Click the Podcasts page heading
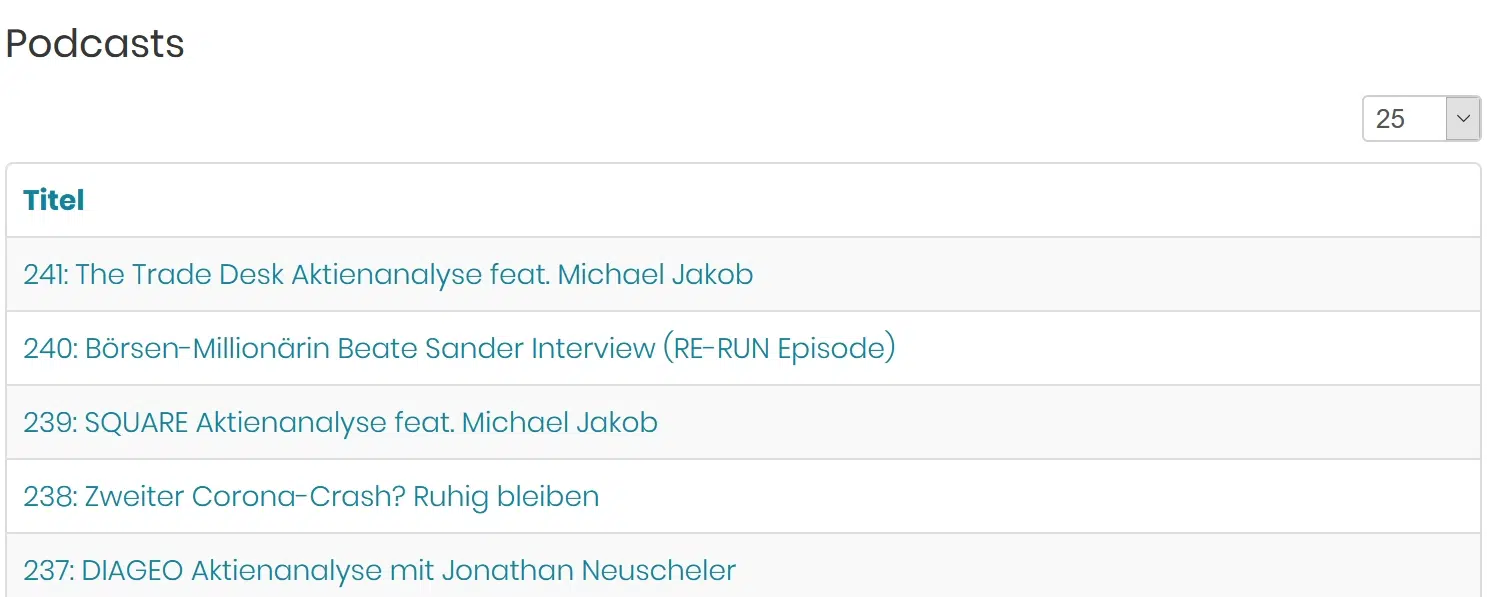Image resolution: width=1487 pixels, height=597 pixels. pyautogui.click(x=95, y=44)
